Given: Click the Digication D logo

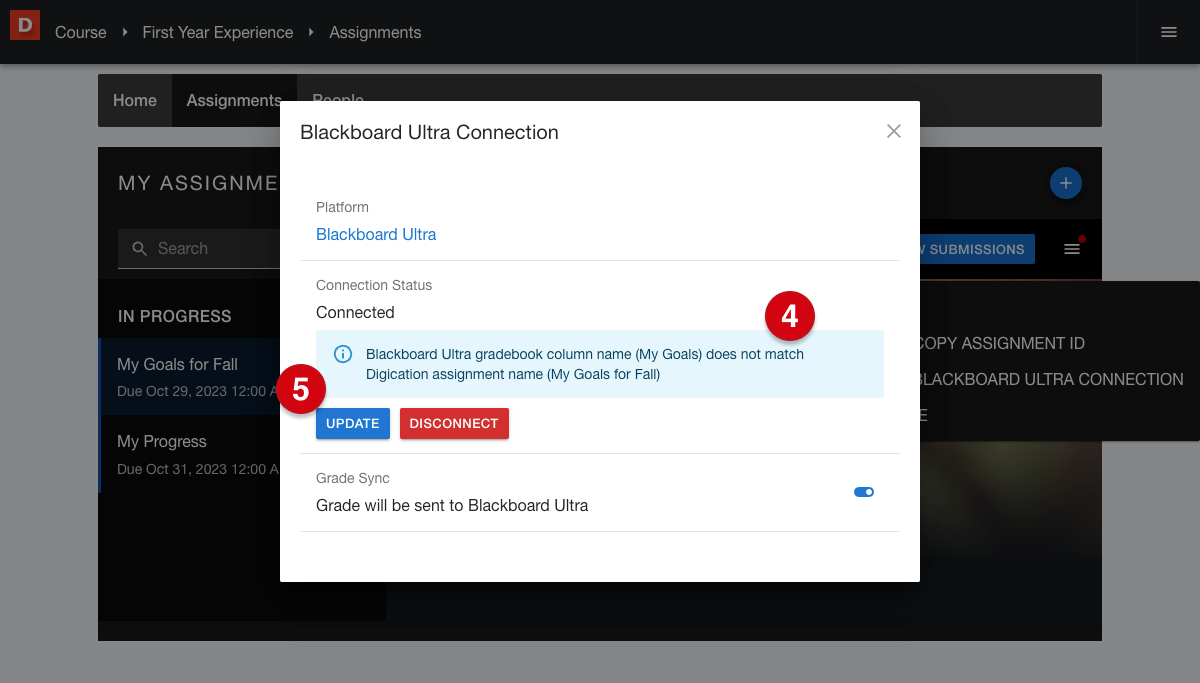Looking at the screenshot, I should (x=25, y=24).
